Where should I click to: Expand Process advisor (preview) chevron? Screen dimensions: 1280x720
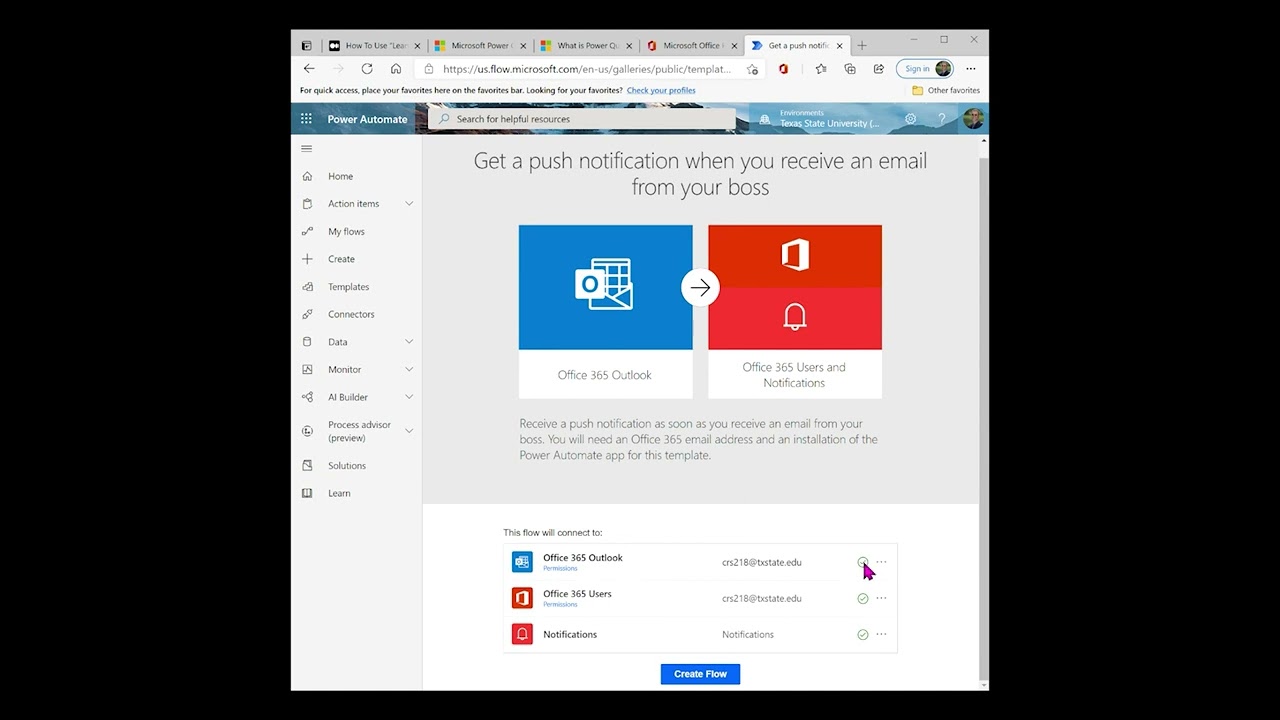[409, 431]
